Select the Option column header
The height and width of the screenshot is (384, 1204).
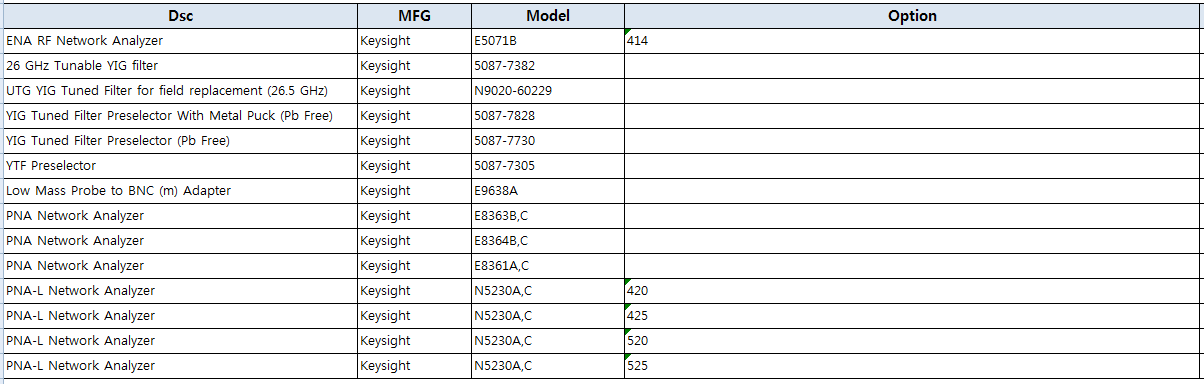pyautogui.click(x=912, y=16)
